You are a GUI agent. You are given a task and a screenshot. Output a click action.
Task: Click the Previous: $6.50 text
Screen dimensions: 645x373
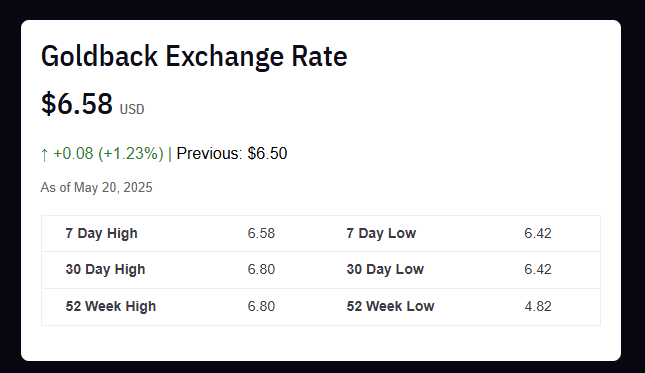(232, 154)
